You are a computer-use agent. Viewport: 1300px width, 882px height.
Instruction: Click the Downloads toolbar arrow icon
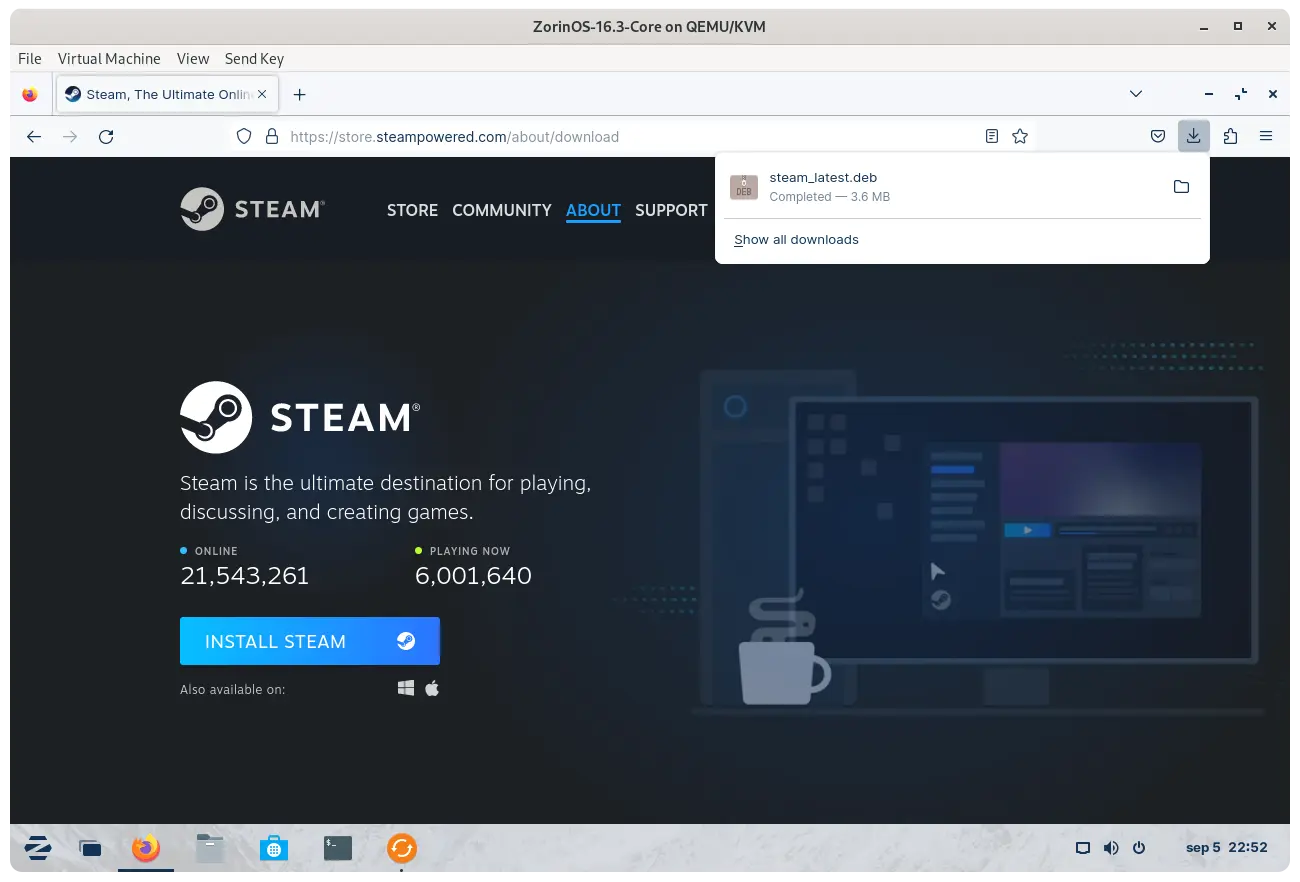1194,136
